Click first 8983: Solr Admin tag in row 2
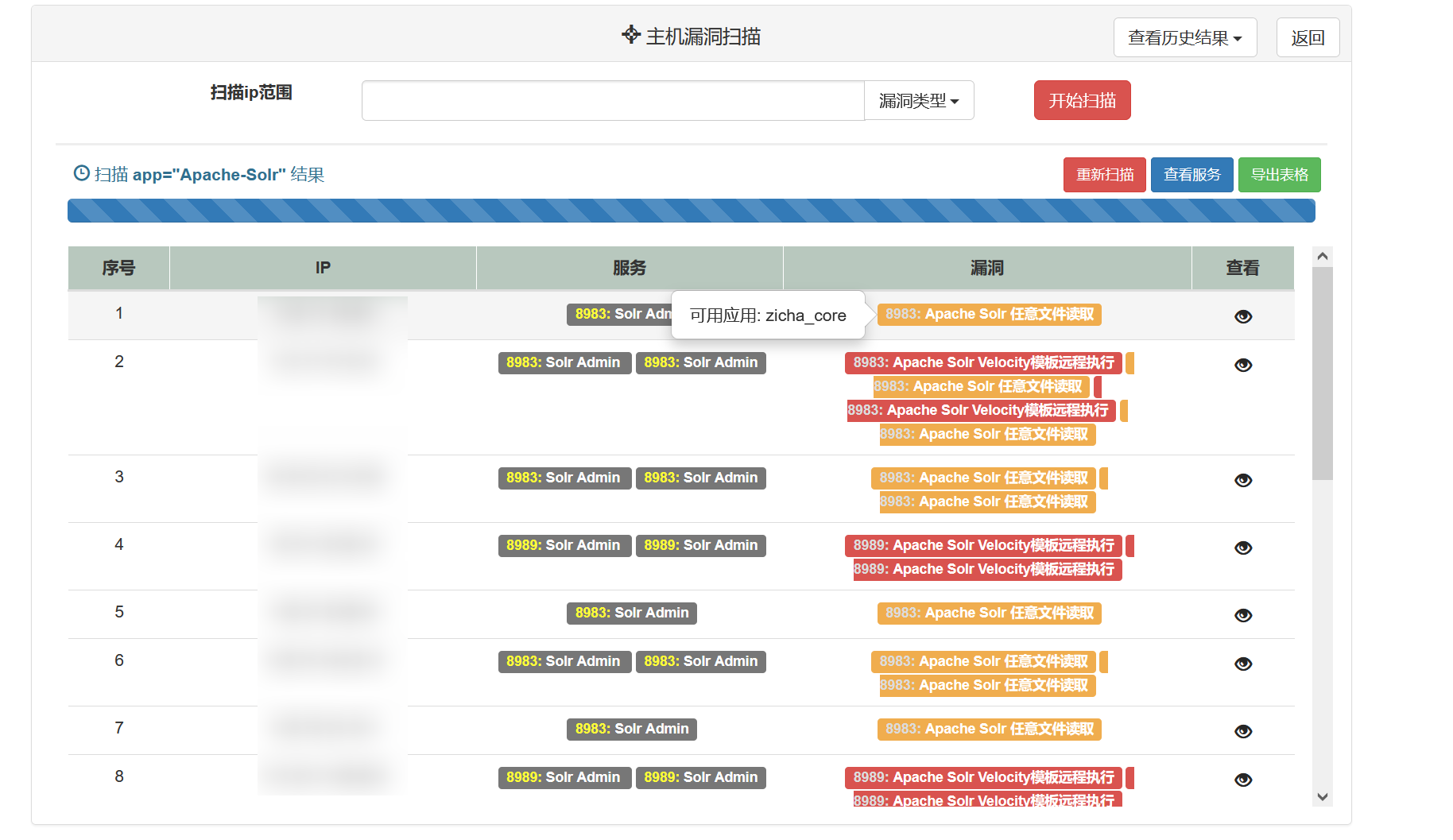This screenshot has height=840, width=1453. pyautogui.click(x=564, y=362)
